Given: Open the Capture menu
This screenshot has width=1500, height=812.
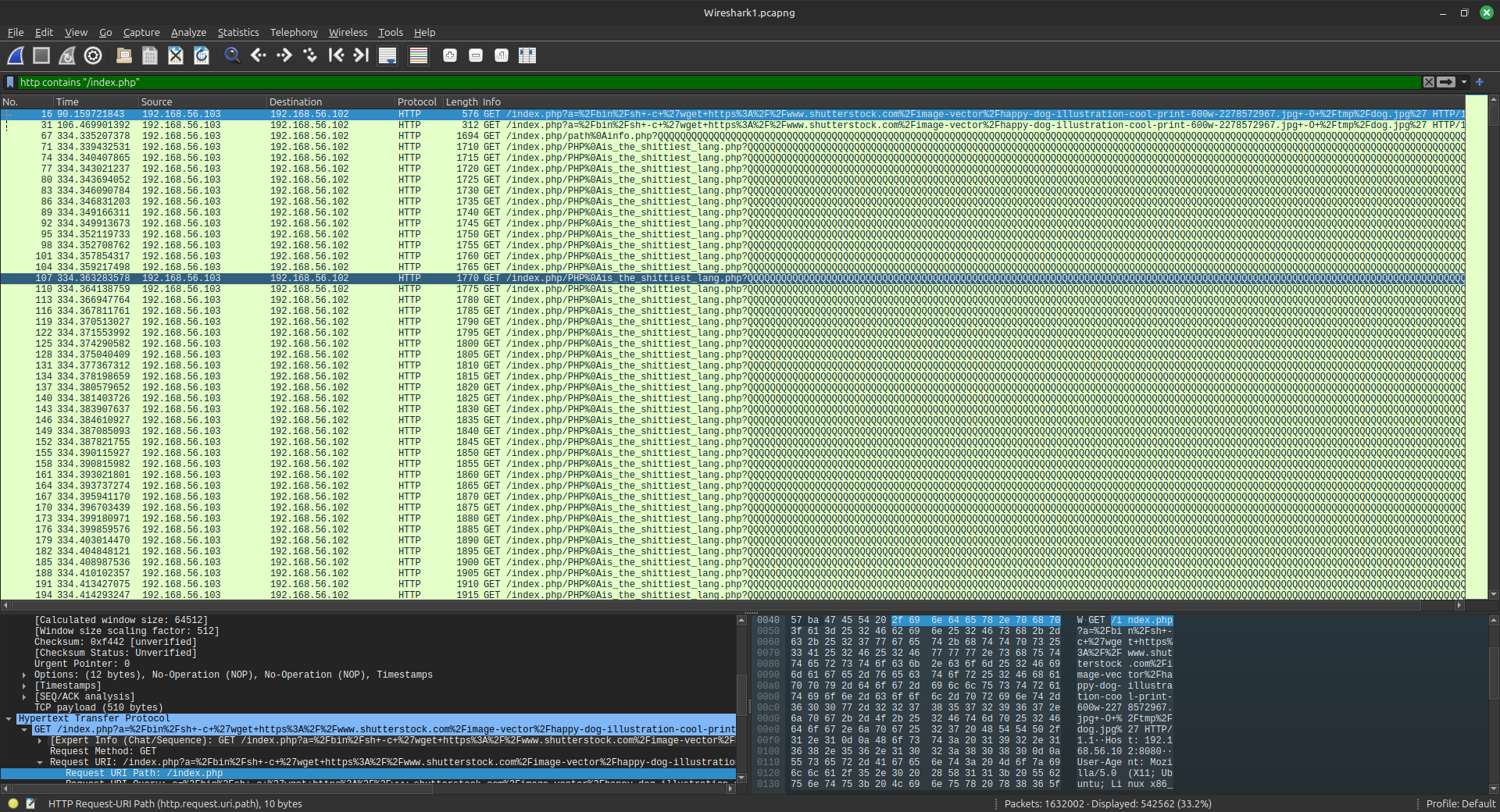Looking at the screenshot, I should [141, 32].
